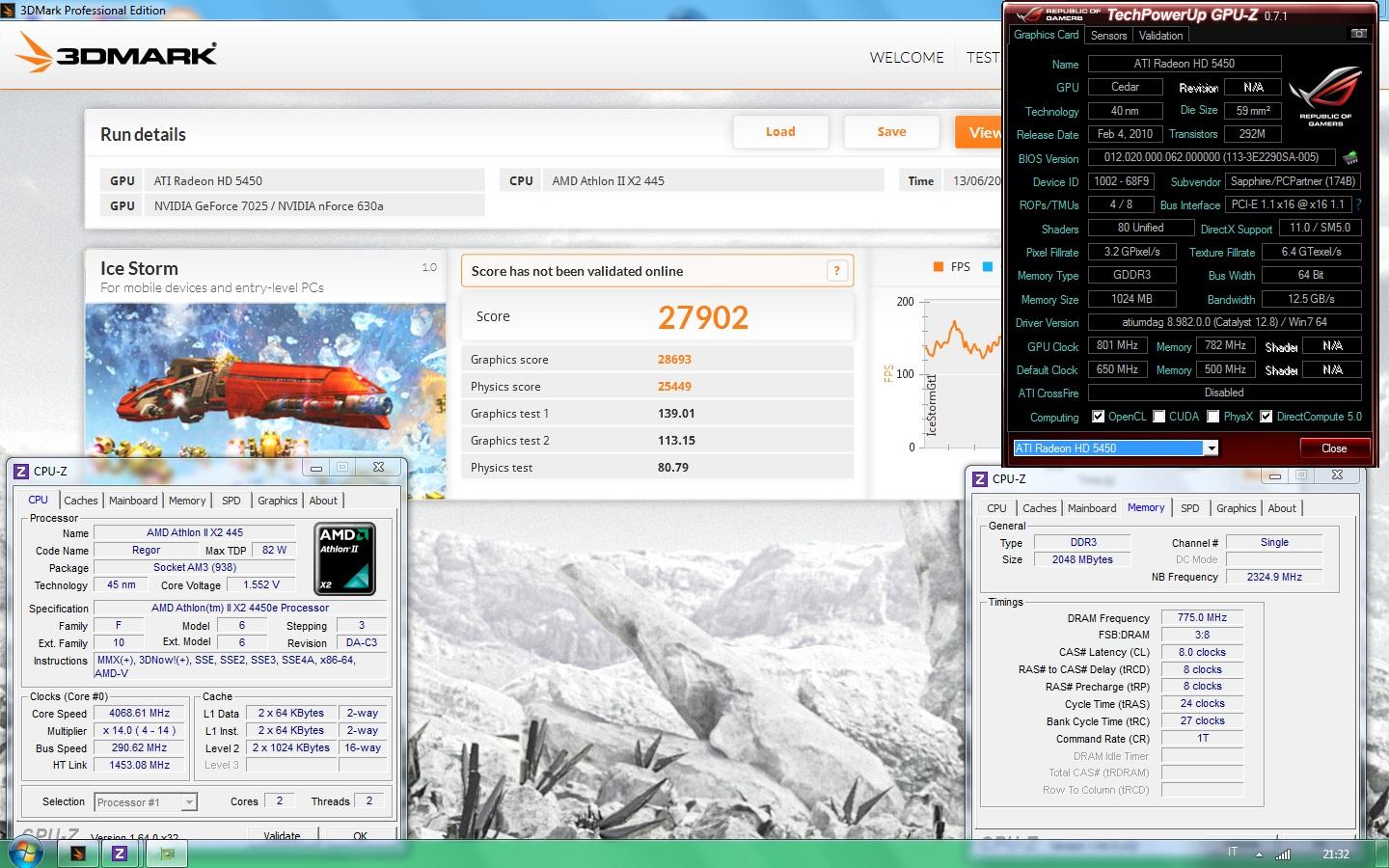Click the IT language indicator in the taskbar
This screenshot has width=1389, height=868.
tap(1233, 852)
